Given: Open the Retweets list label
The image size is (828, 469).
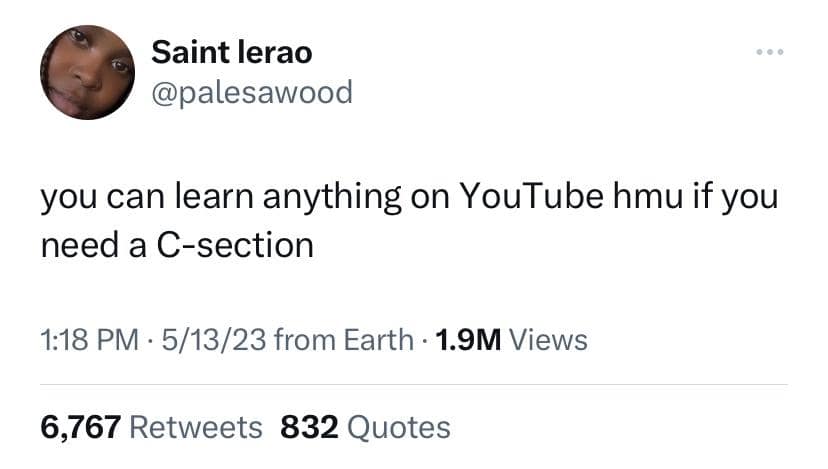Looking at the screenshot, I should 196,428.
